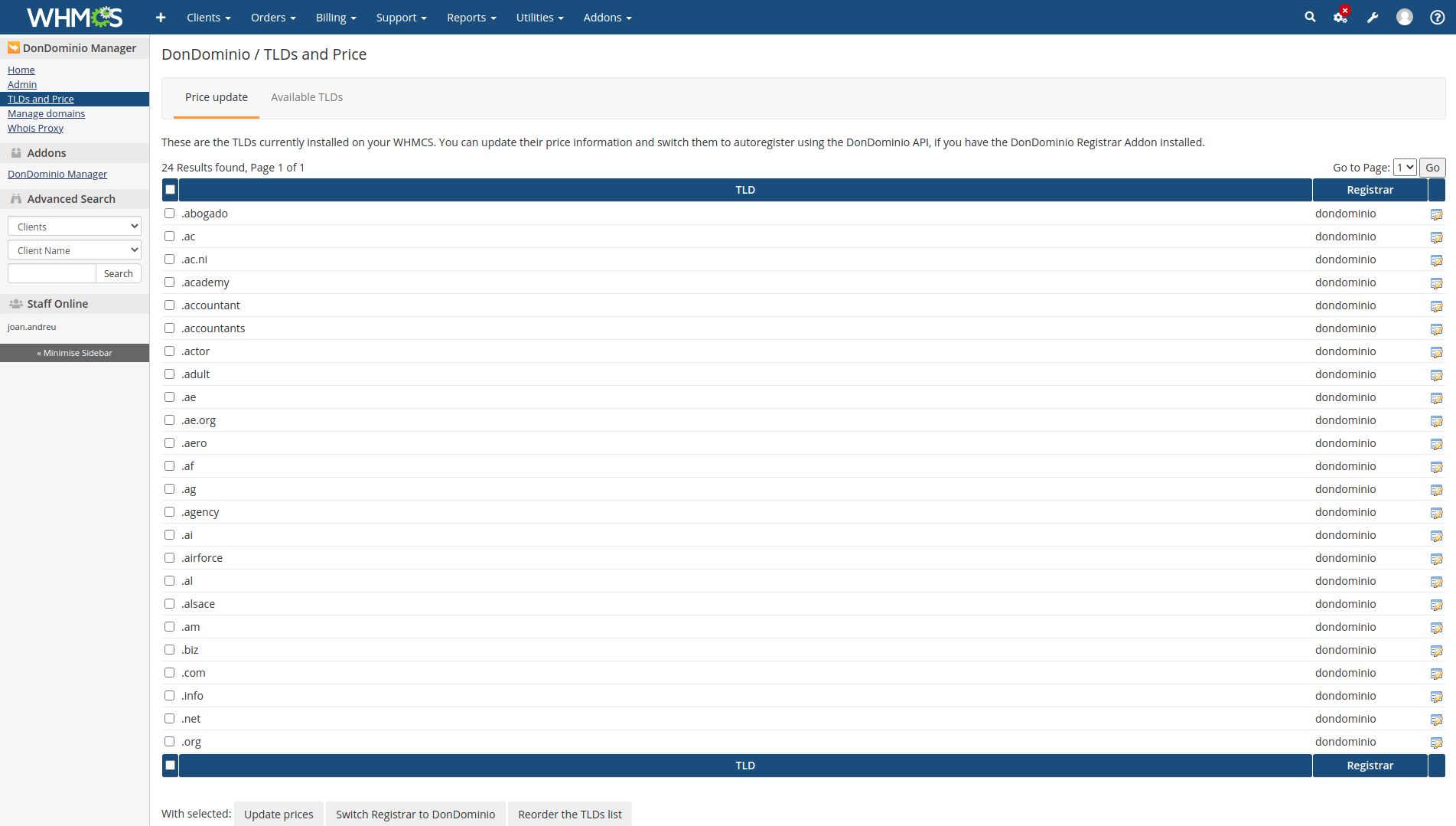The height and width of the screenshot is (826, 1456).
Task: Click the edit pricing icon for .info
Action: (1436, 697)
